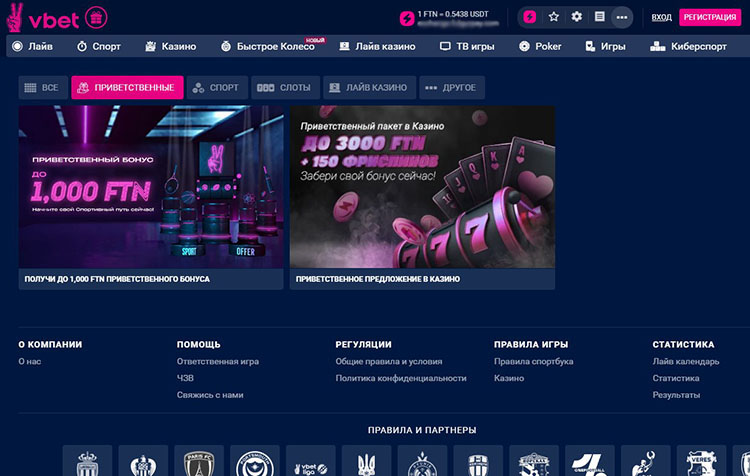Select the ВСЕ promotions filter tab
This screenshot has width=750, height=476.
[43, 88]
